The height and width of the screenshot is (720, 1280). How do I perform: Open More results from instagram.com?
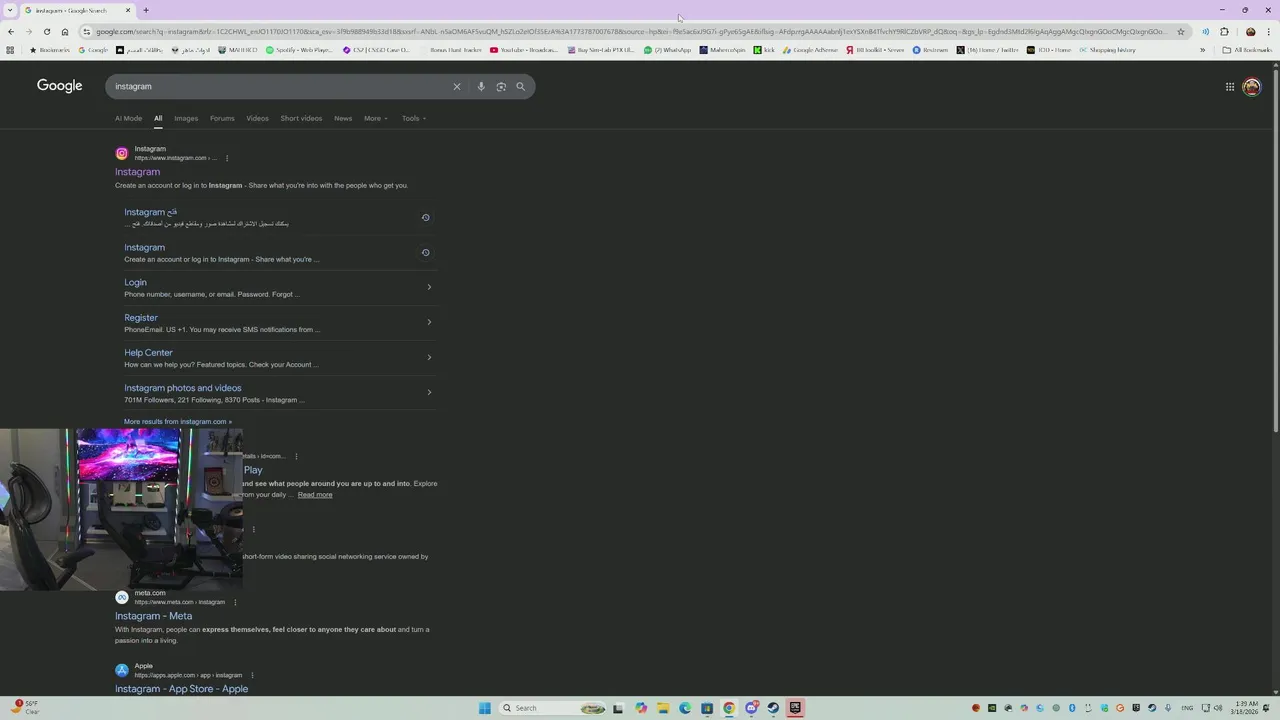[x=178, y=422]
